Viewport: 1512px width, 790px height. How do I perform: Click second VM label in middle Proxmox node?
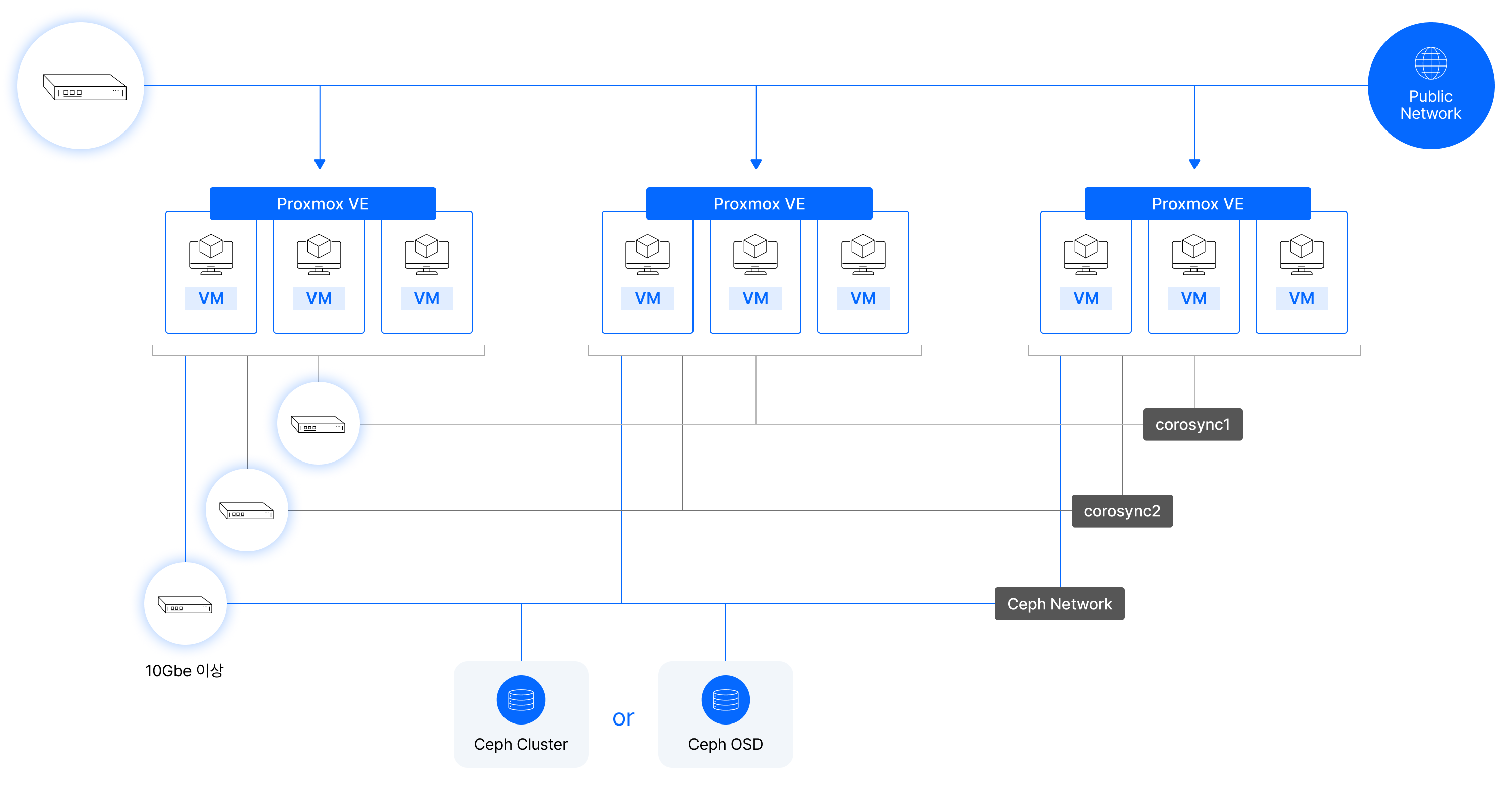pos(755,298)
